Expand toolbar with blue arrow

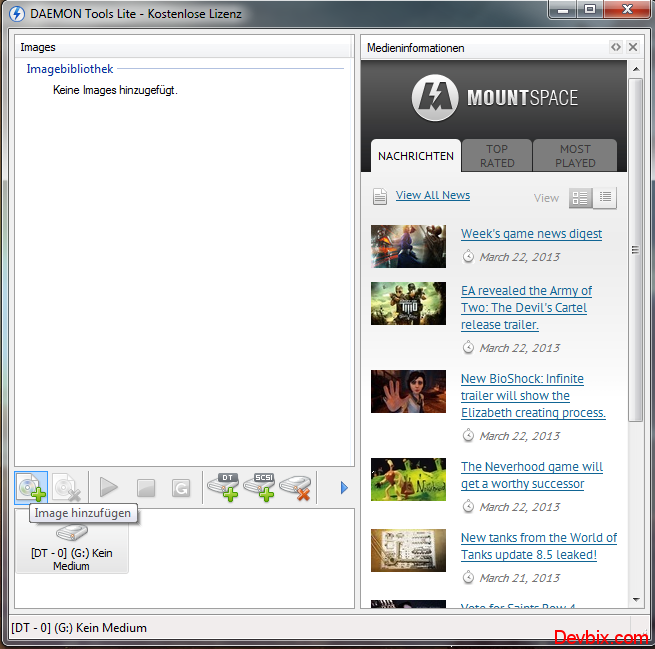click(x=344, y=488)
